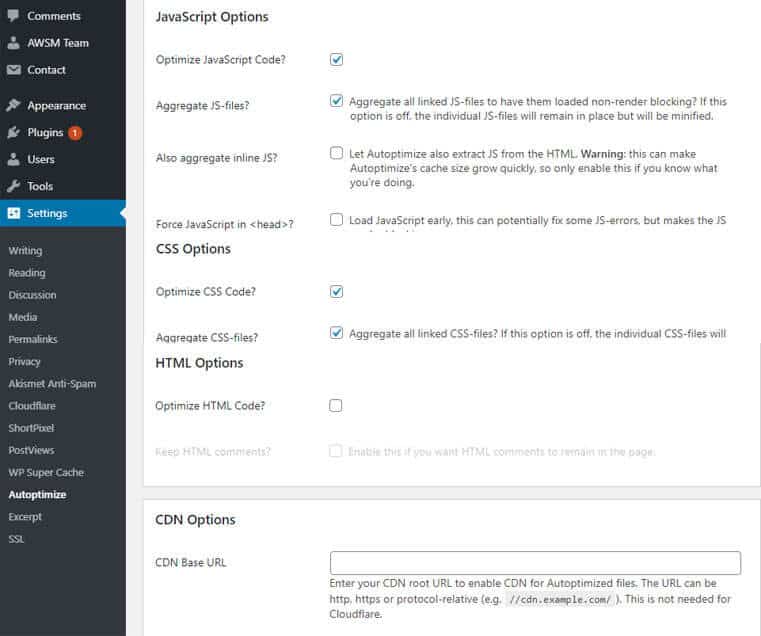
Task: Click the Plugins update count badge
Action: point(76,133)
